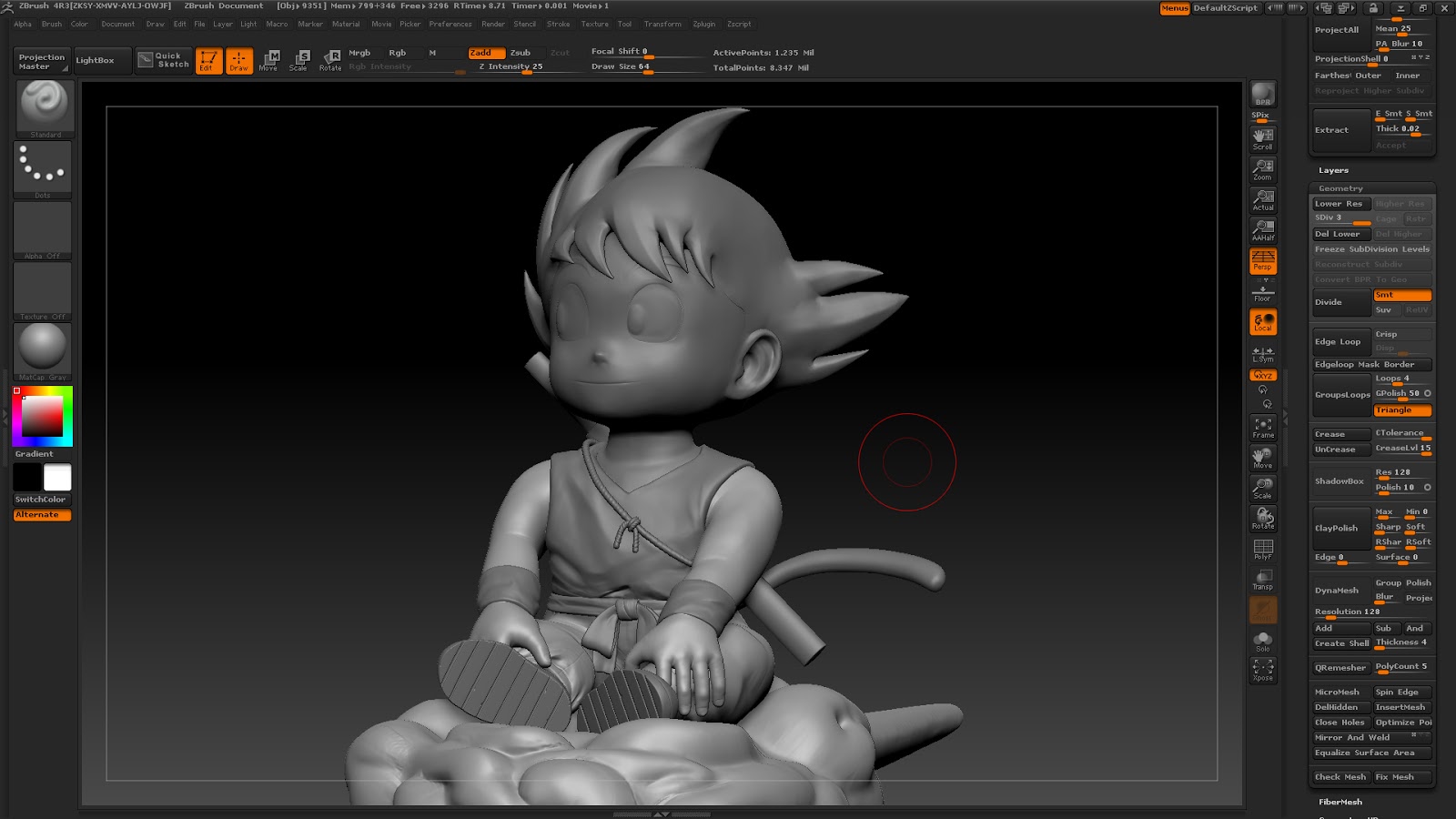Toggle XYZ rotation mode
1456x819 pixels.
pyautogui.click(x=1263, y=375)
